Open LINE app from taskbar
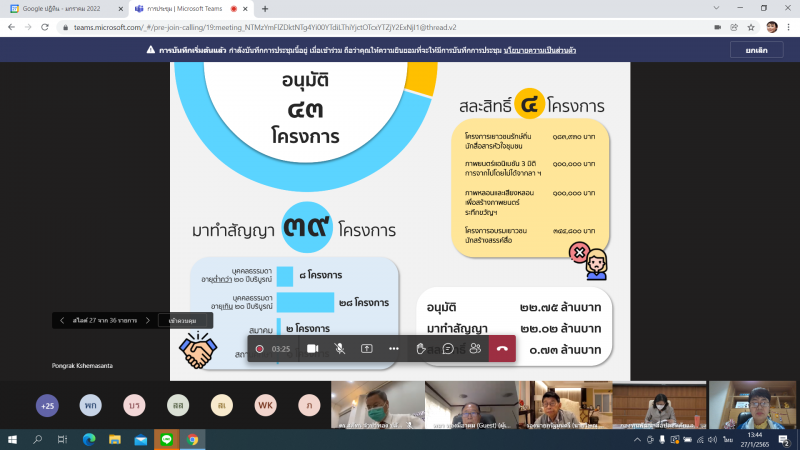Image resolution: width=800 pixels, height=450 pixels. (x=166, y=439)
